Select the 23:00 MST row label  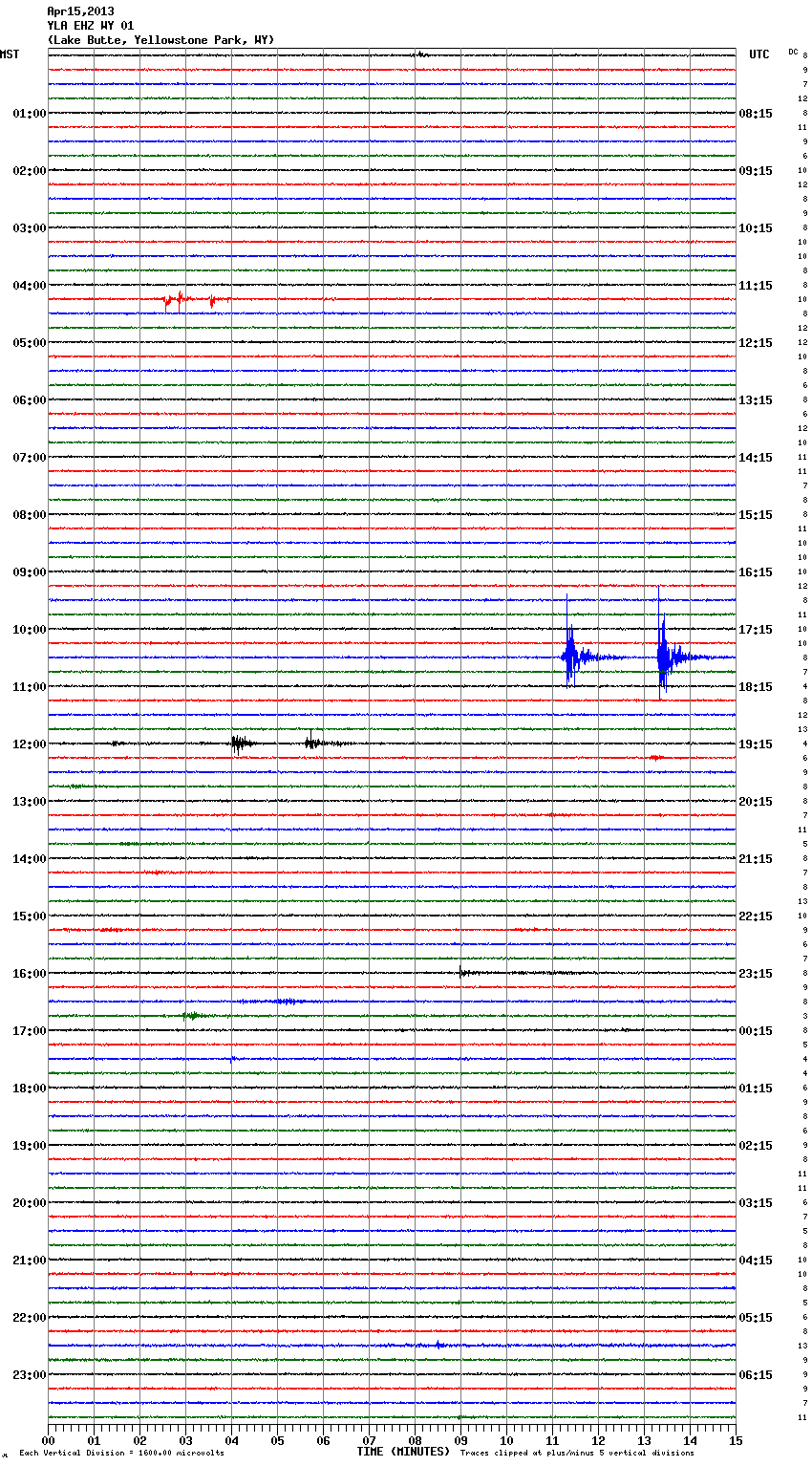click(29, 1375)
